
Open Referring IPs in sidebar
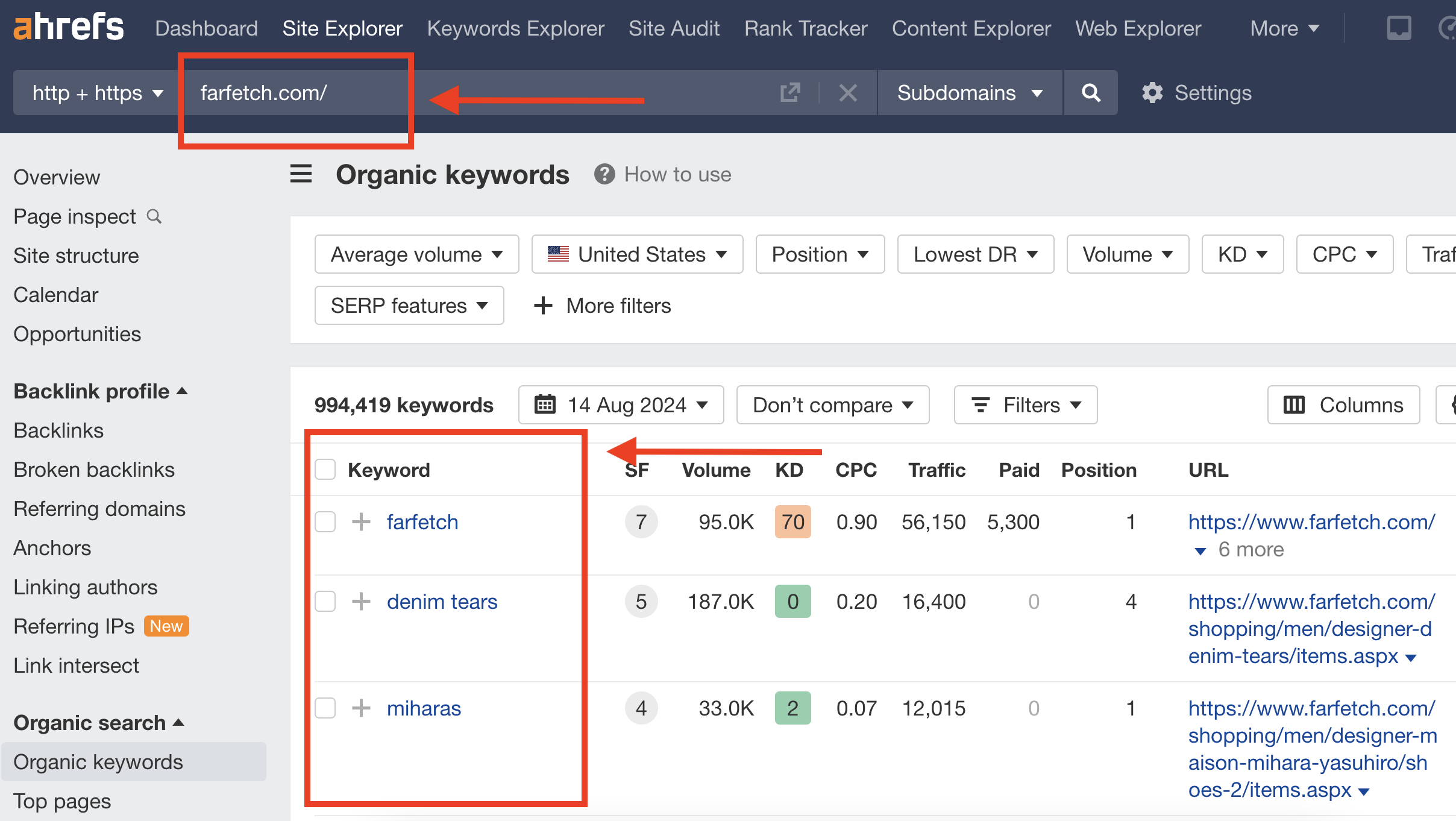pos(74,626)
